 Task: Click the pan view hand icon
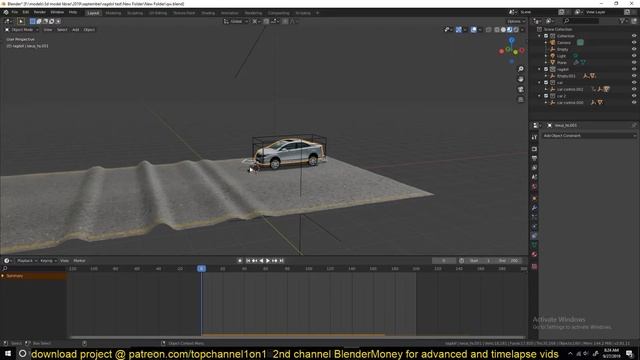521,79
